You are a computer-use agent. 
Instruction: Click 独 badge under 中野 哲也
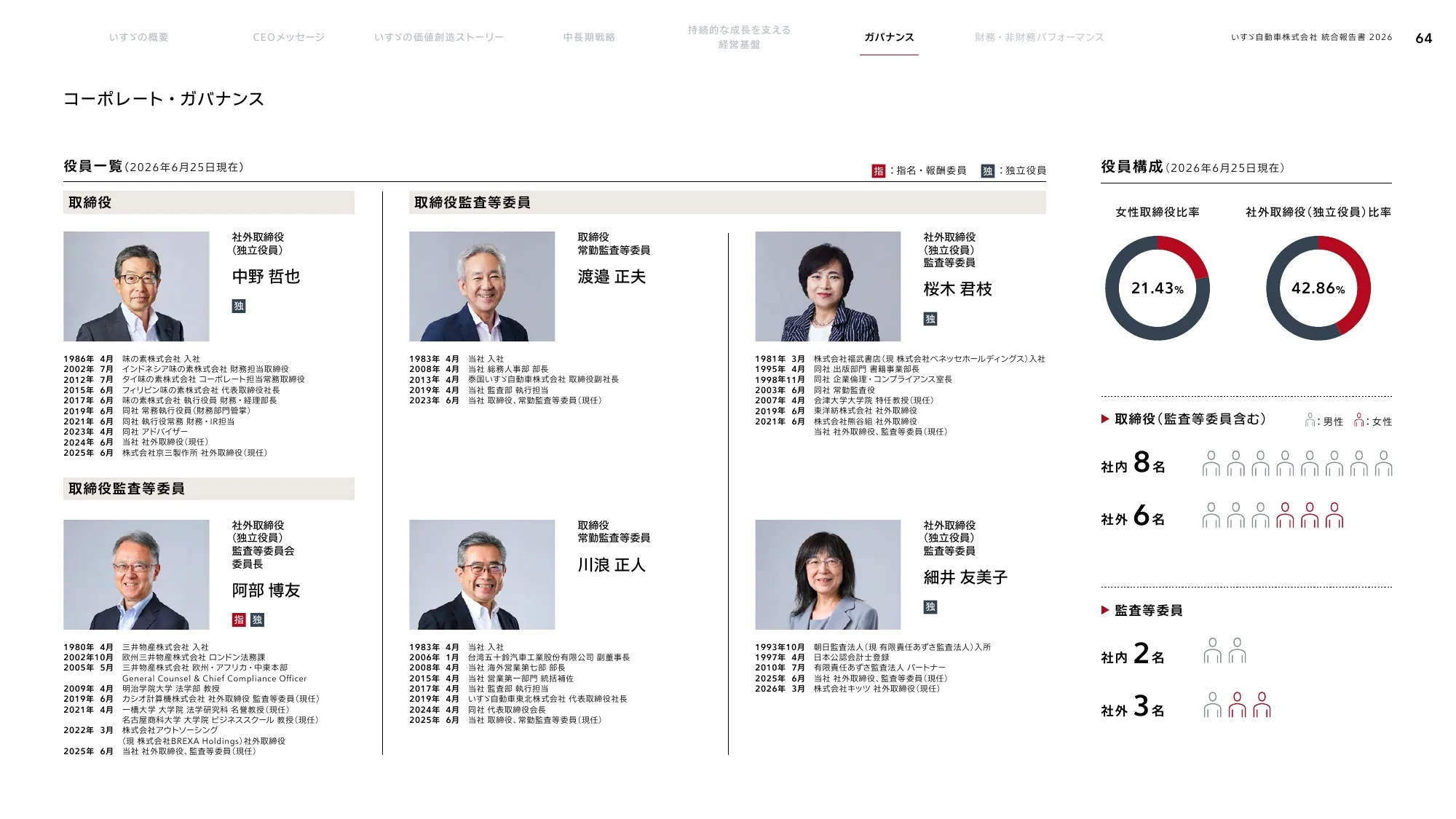coord(239,306)
